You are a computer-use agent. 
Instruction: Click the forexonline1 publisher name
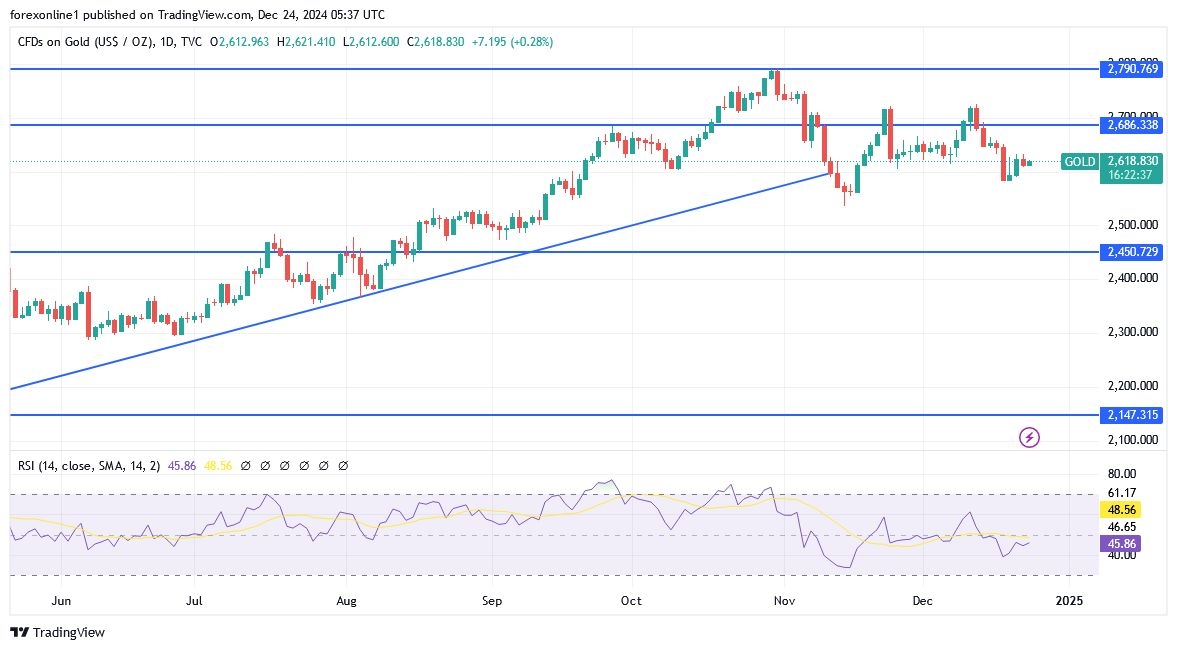46,15
